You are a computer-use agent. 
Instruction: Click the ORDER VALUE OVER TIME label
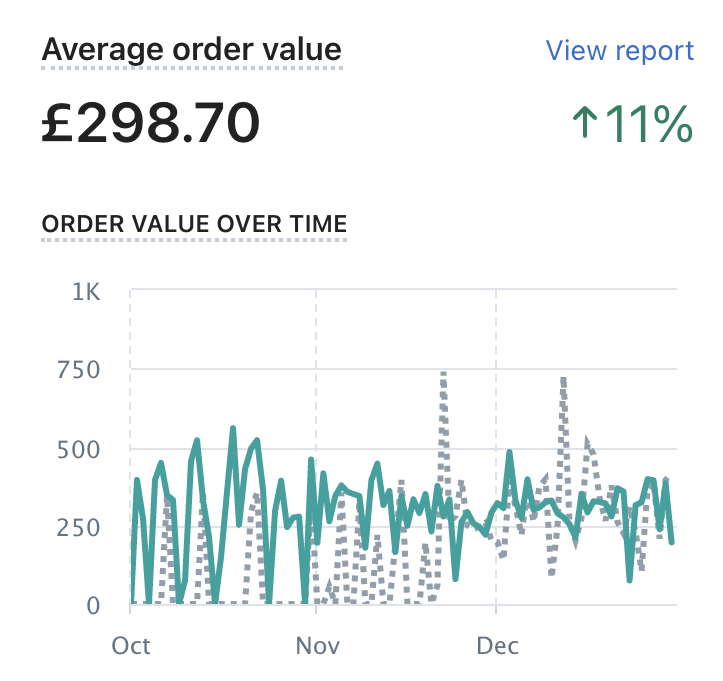[x=194, y=223]
